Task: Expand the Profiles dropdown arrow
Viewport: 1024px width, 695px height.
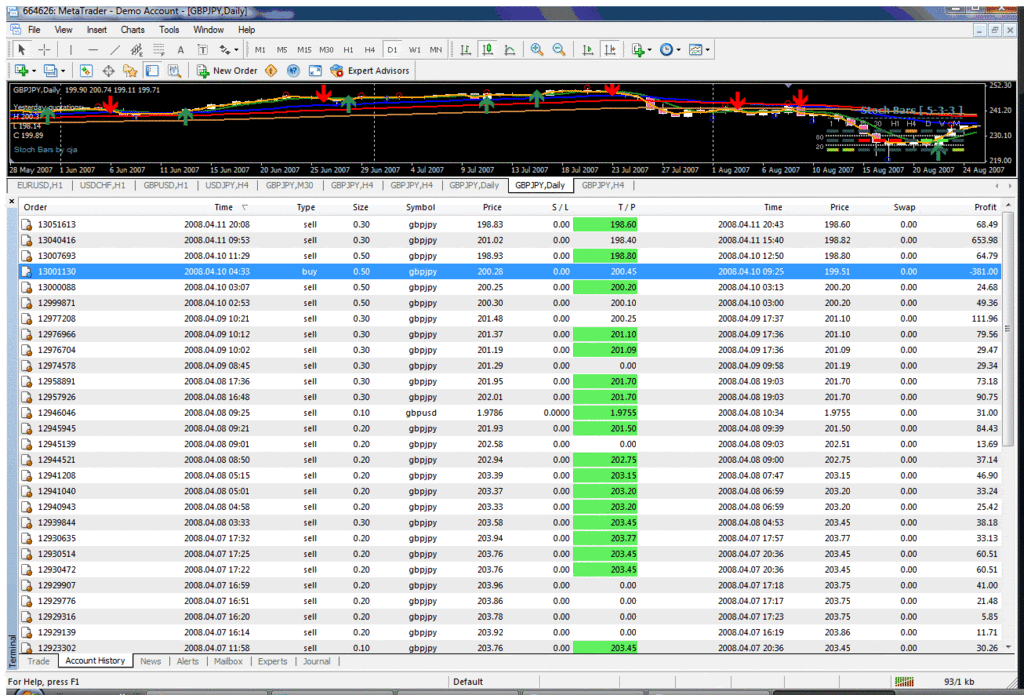Action: [x=63, y=71]
